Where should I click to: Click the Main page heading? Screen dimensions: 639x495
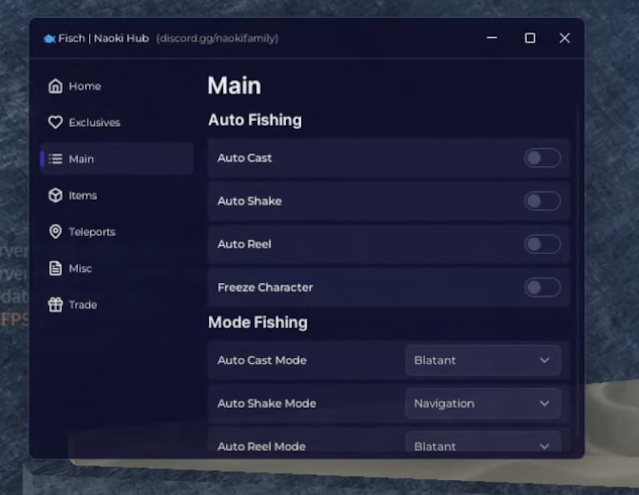[234, 86]
